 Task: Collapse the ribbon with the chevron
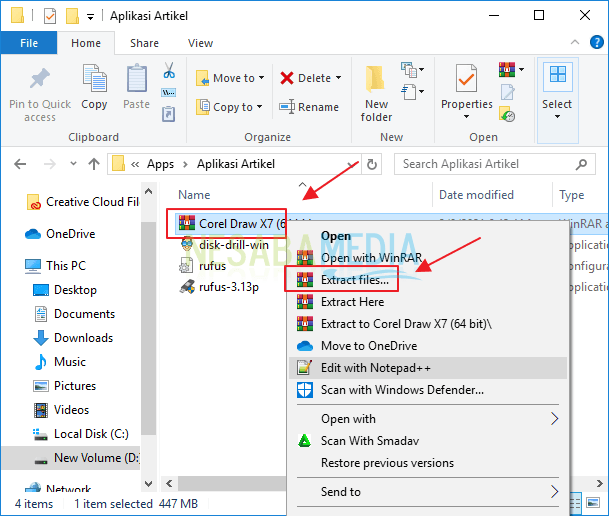point(575,42)
